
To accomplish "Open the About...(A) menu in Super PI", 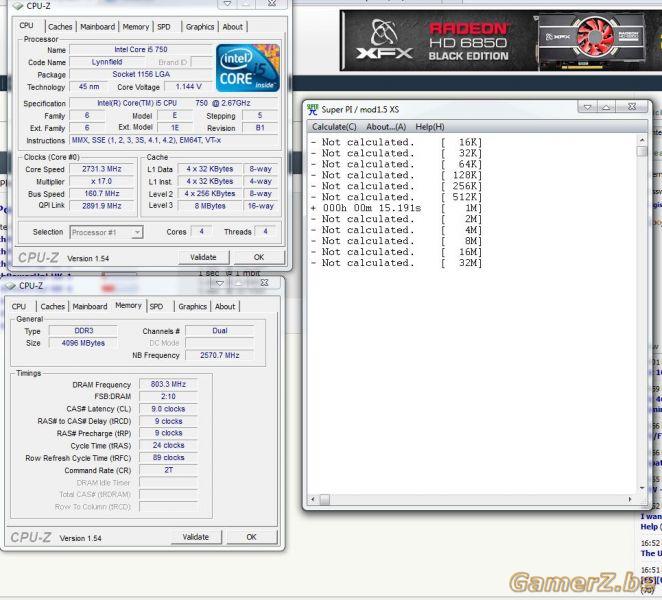I will tap(386, 127).
